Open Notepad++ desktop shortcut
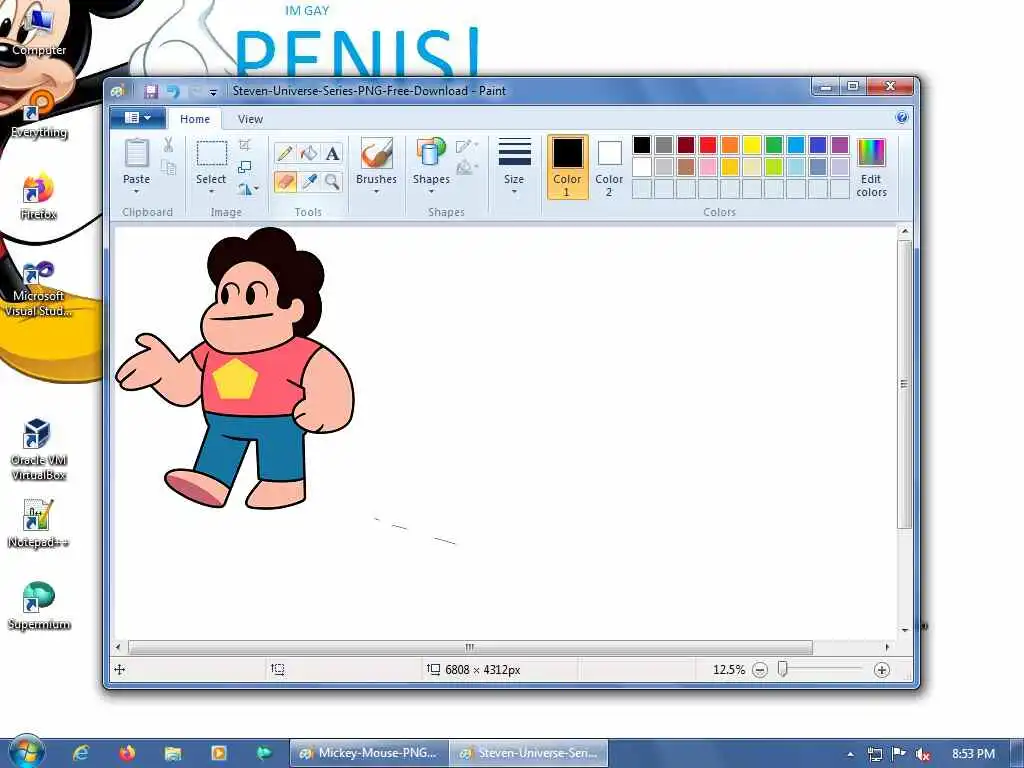The height and width of the screenshot is (768, 1024). (x=39, y=524)
